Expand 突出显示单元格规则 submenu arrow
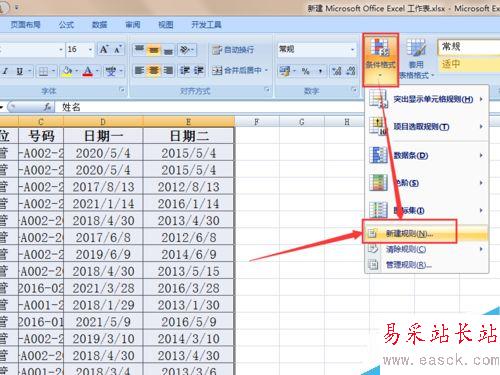Image resolution: width=500 pixels, height=375 pixels. click(481, 99)
